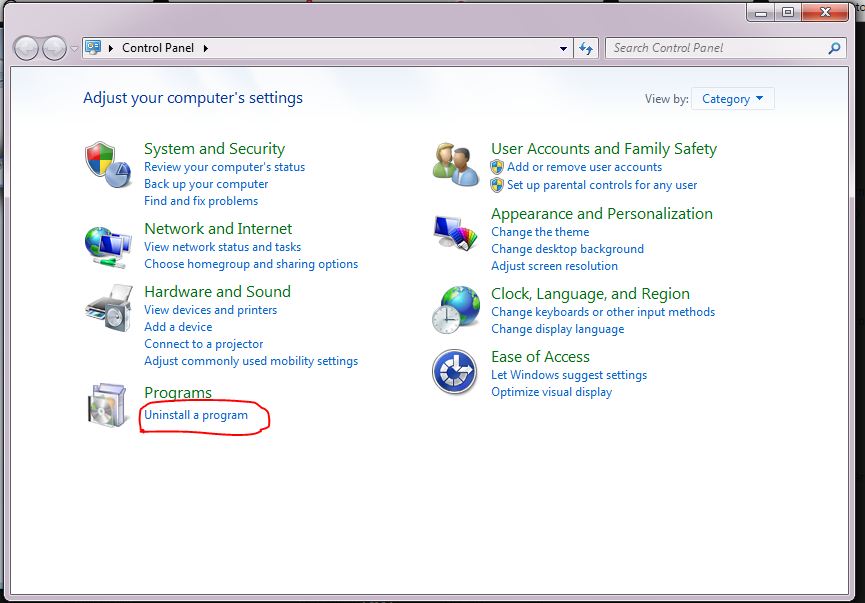Viewport: 865px width, 603px height.
Task: Open the System and Security shield icon
Action: tap(108, 164)
